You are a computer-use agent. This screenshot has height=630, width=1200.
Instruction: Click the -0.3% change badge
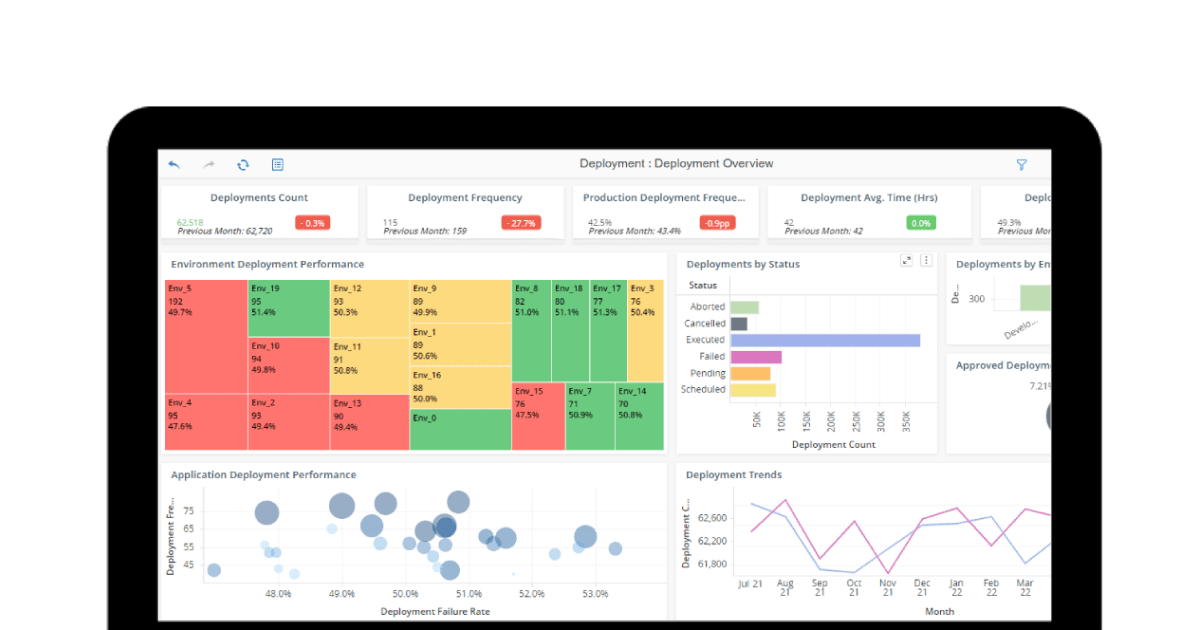click(312, 223)
